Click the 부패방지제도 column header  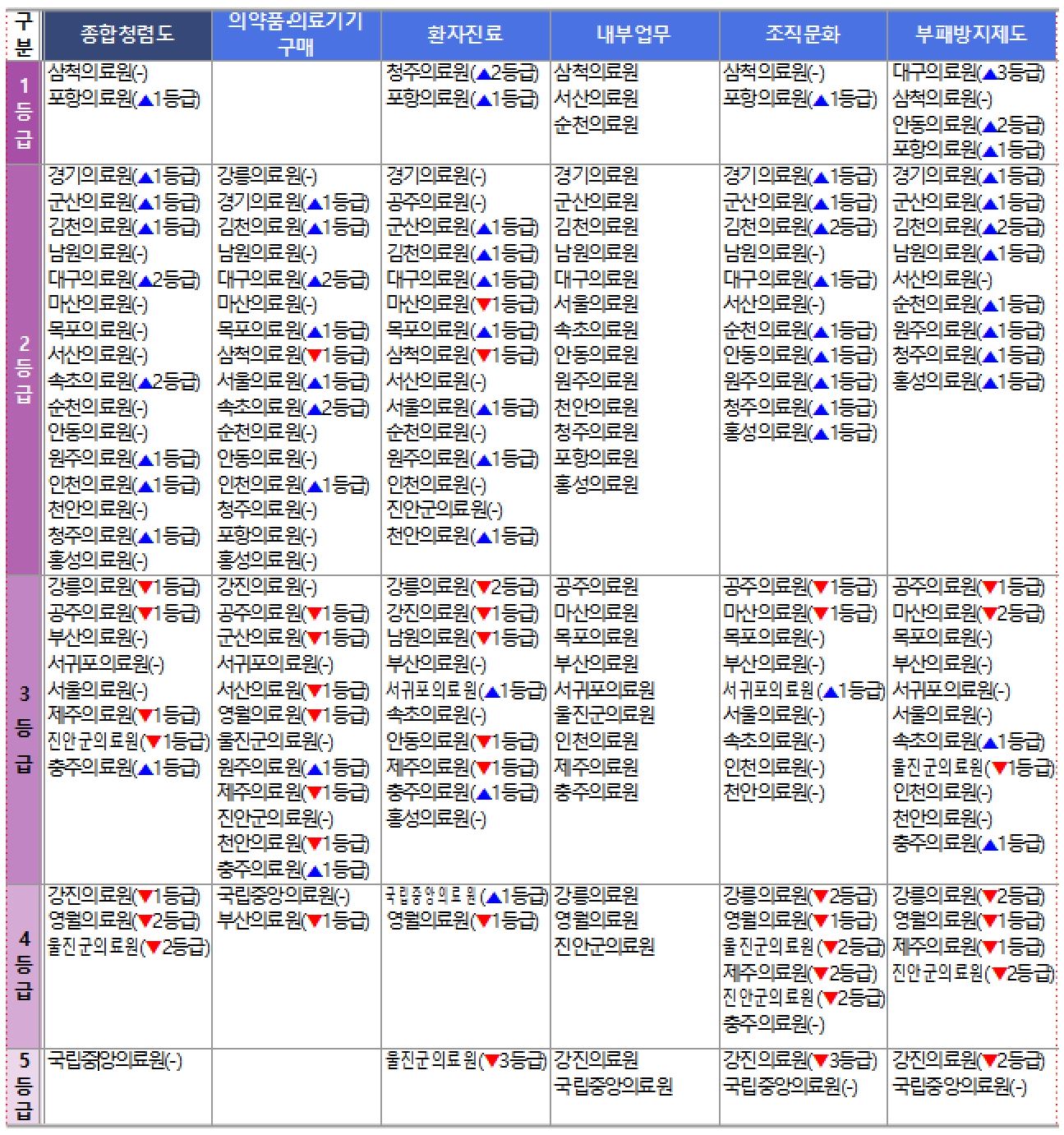(971, 34)
